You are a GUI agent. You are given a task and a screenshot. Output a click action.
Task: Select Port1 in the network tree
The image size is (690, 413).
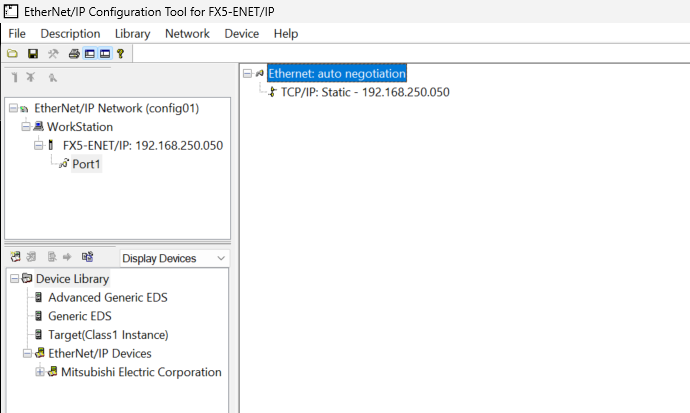point(86,164)
